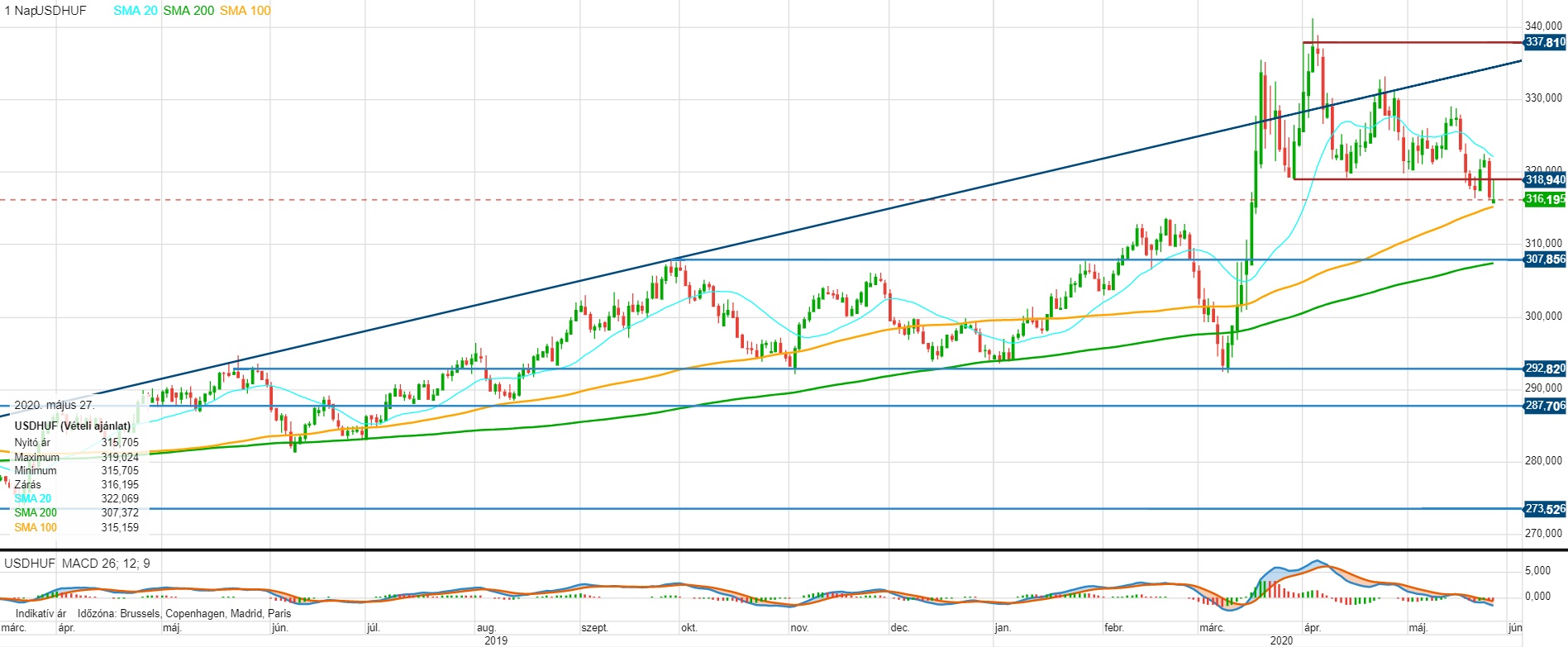Screen dimensions: 1568x647
Task: Select the 287,706 support level label
Action: coord(1545,406)
